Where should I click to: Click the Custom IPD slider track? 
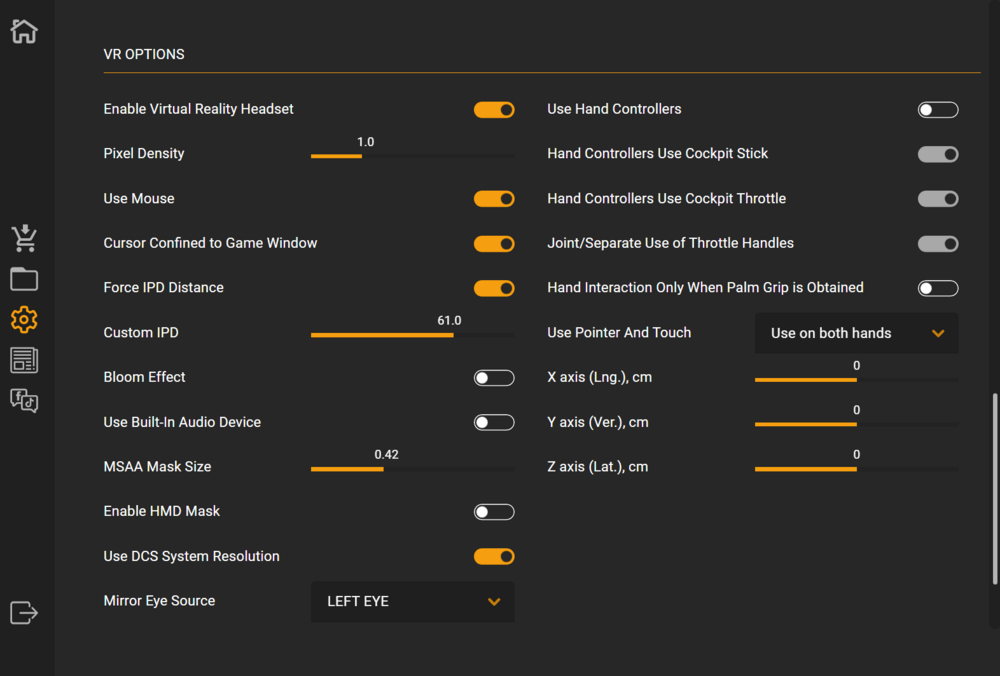click(412, 335)
